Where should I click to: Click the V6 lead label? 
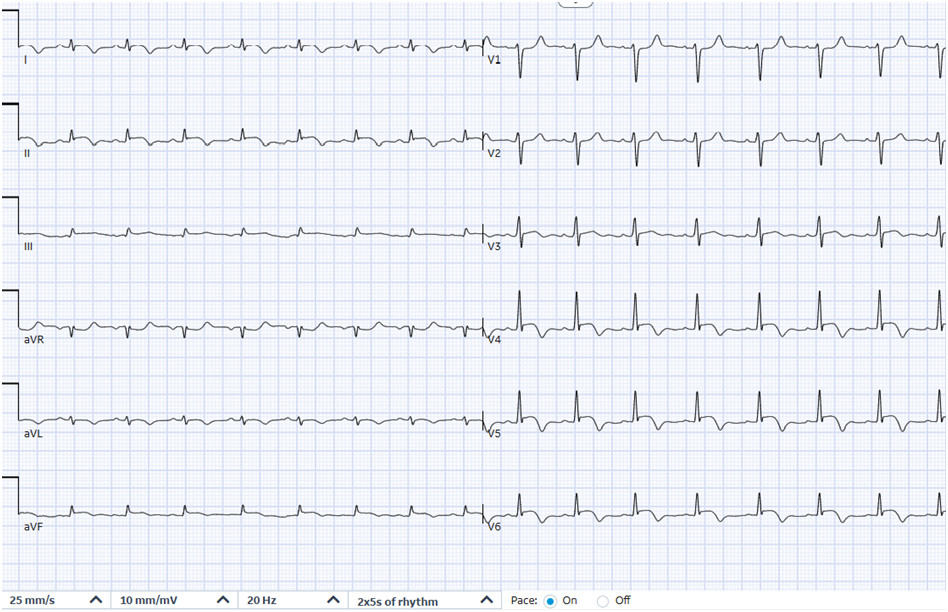click(x=495, y=527)
